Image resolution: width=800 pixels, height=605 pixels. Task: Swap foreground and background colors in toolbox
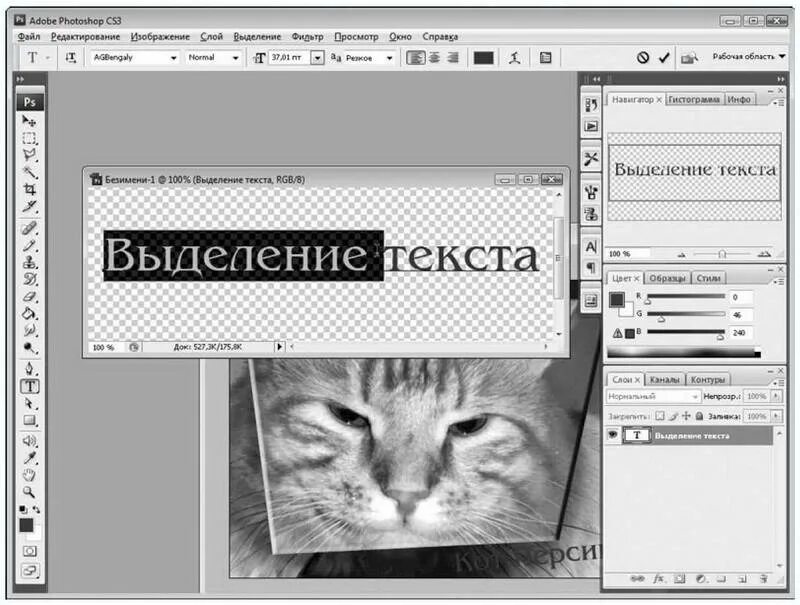[36, 509]
